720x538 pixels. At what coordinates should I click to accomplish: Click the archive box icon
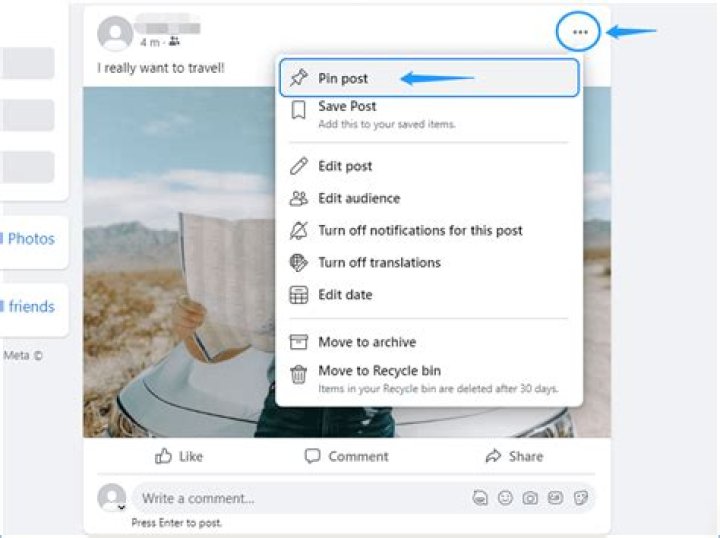[298, 342]
